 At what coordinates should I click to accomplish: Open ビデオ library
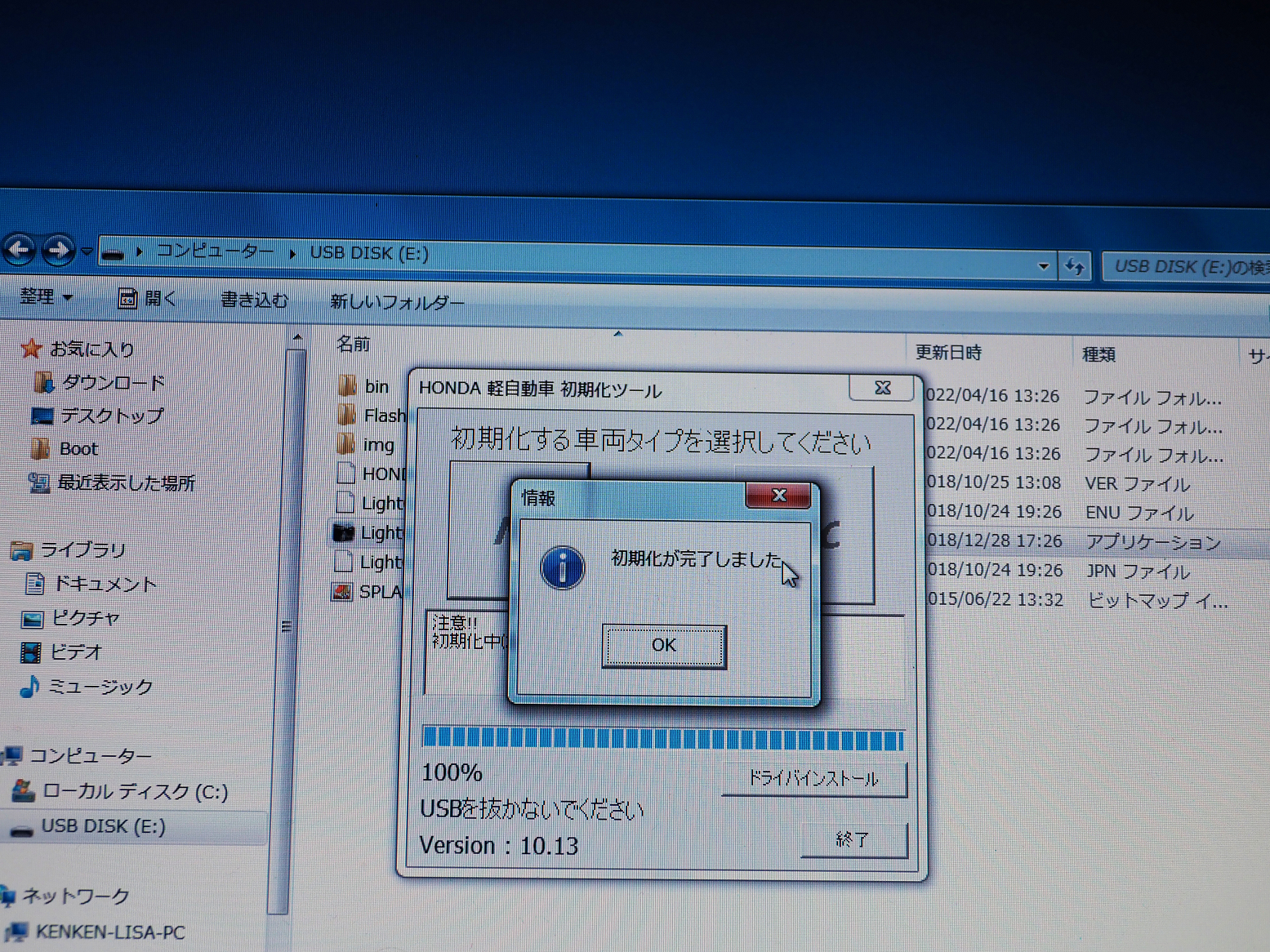pyautogui.click(x=76, y=652)
